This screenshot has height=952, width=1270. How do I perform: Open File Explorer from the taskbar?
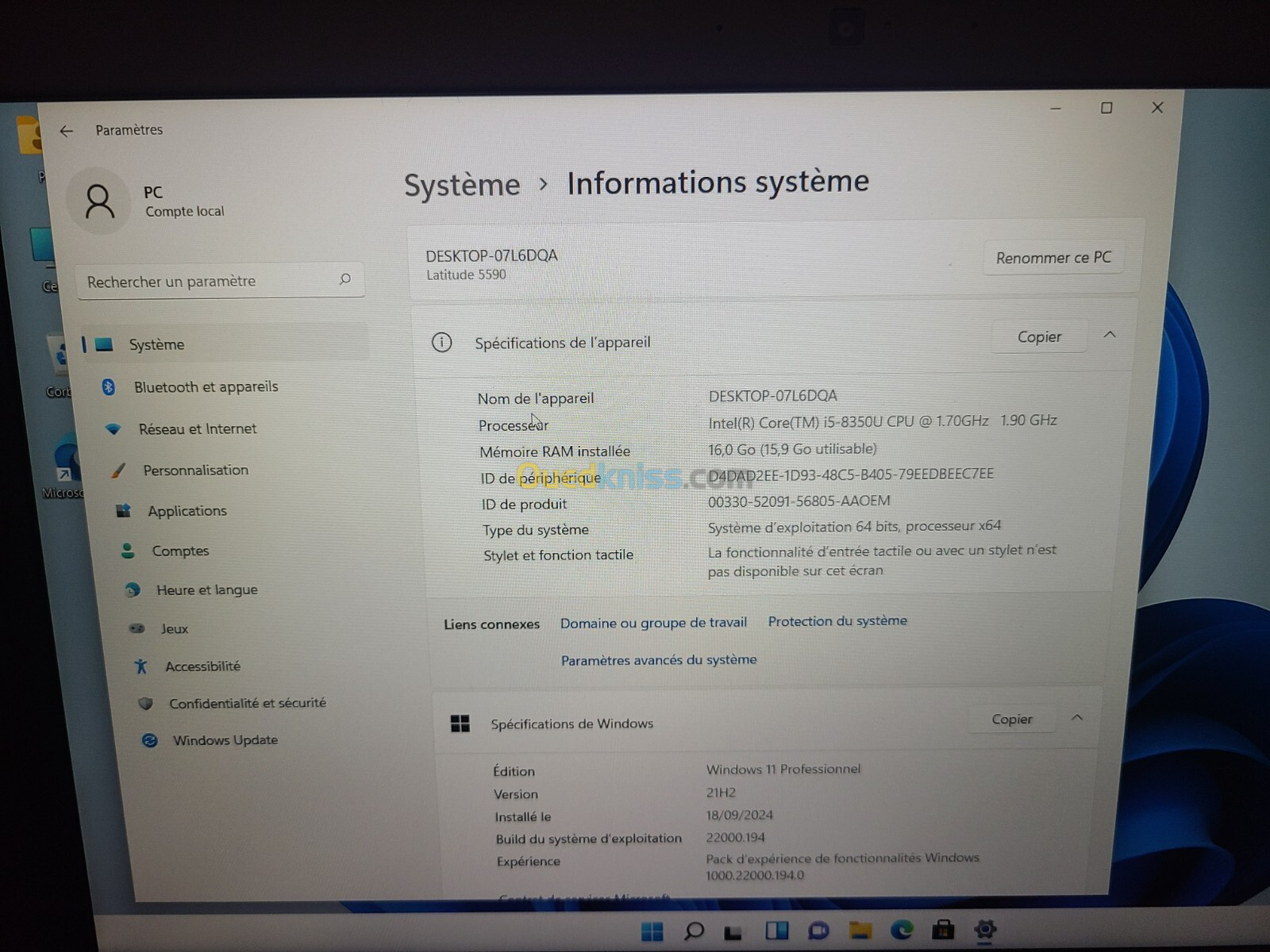860,930
